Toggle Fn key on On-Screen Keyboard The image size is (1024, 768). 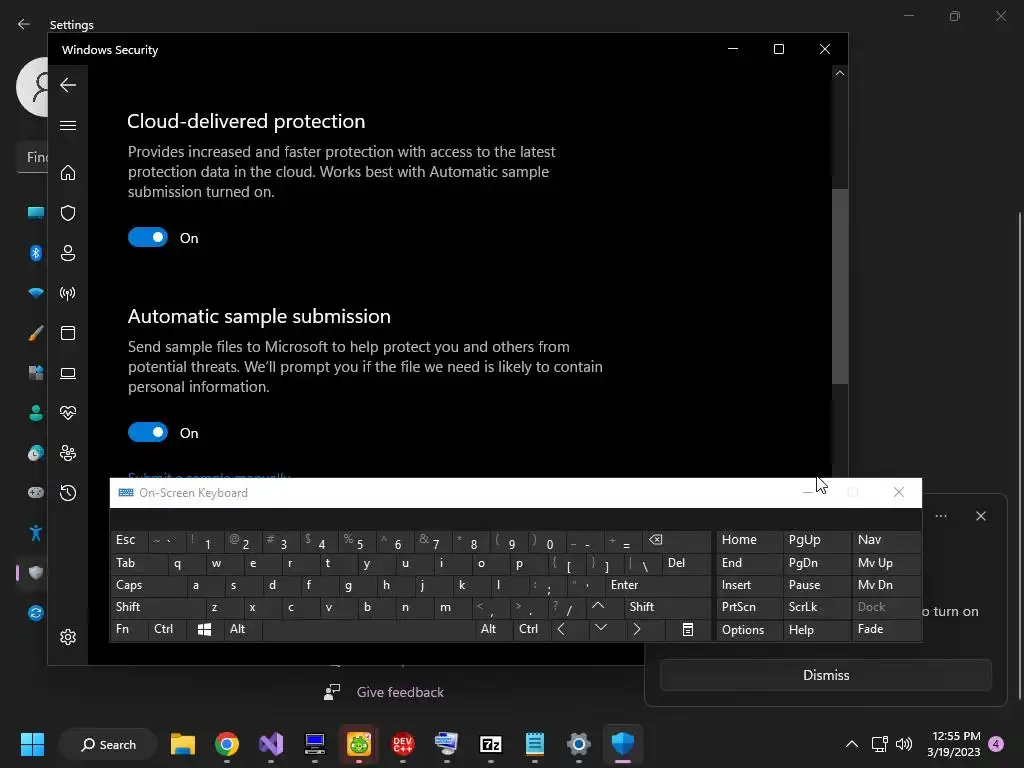[x=129, y=630]
